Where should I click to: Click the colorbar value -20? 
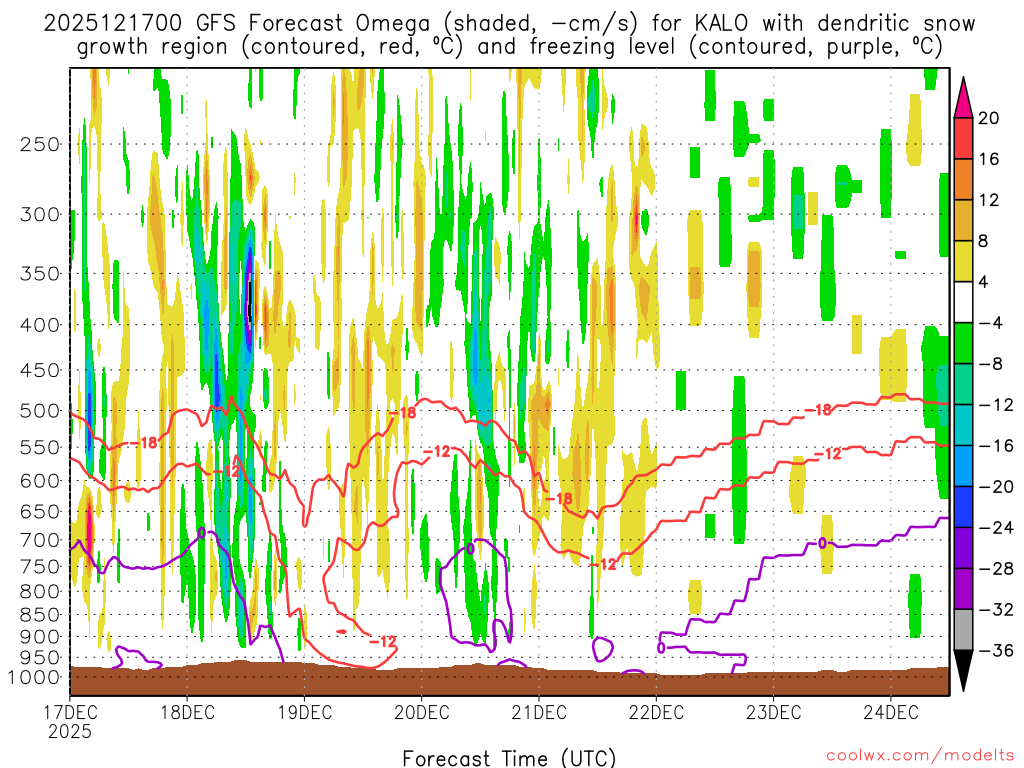996,487
